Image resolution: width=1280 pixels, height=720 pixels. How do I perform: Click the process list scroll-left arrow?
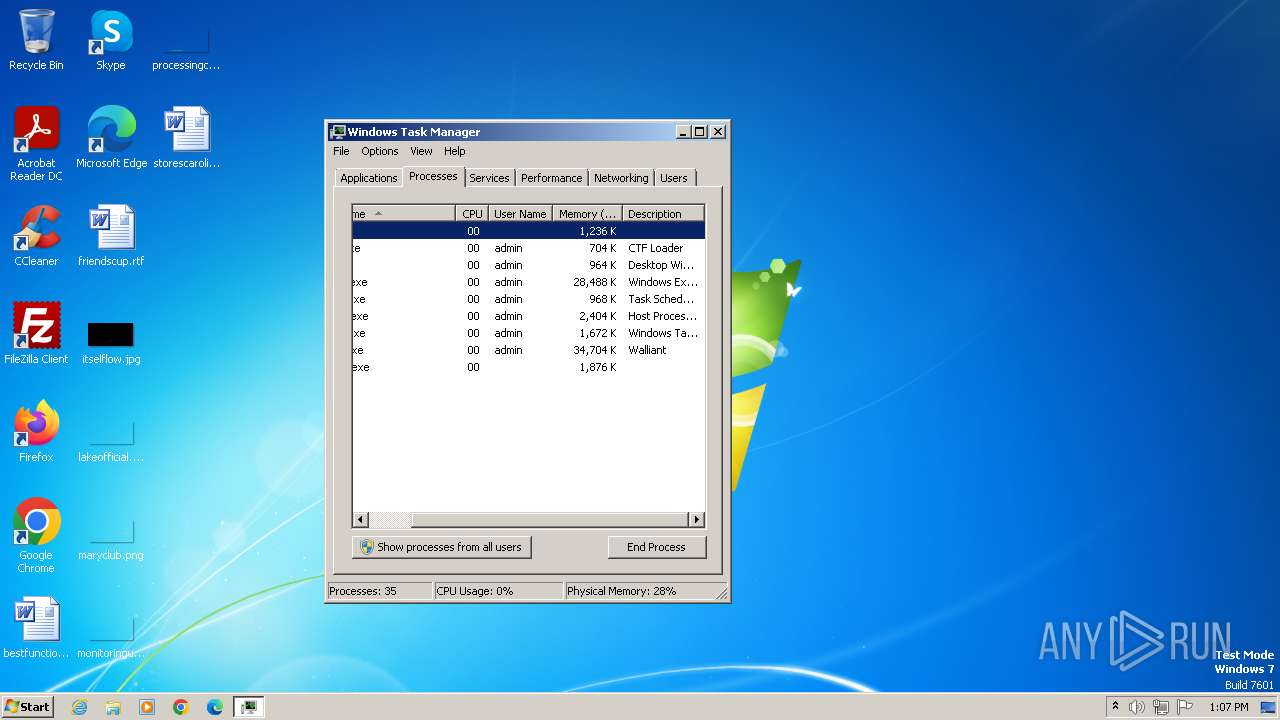361,520
